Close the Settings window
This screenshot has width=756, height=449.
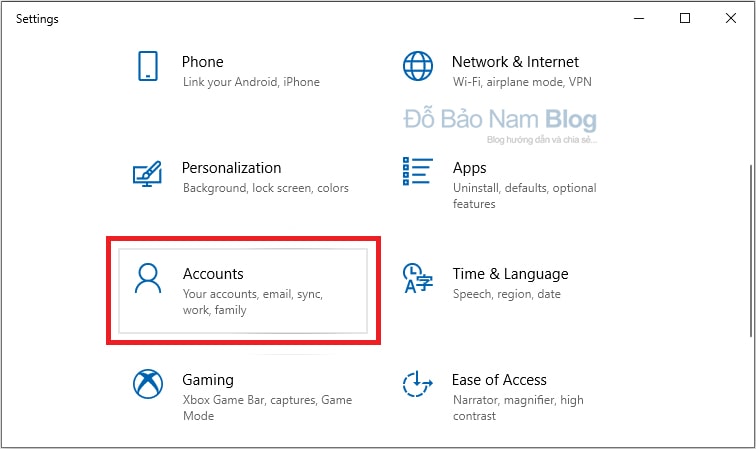coord(730,18)
